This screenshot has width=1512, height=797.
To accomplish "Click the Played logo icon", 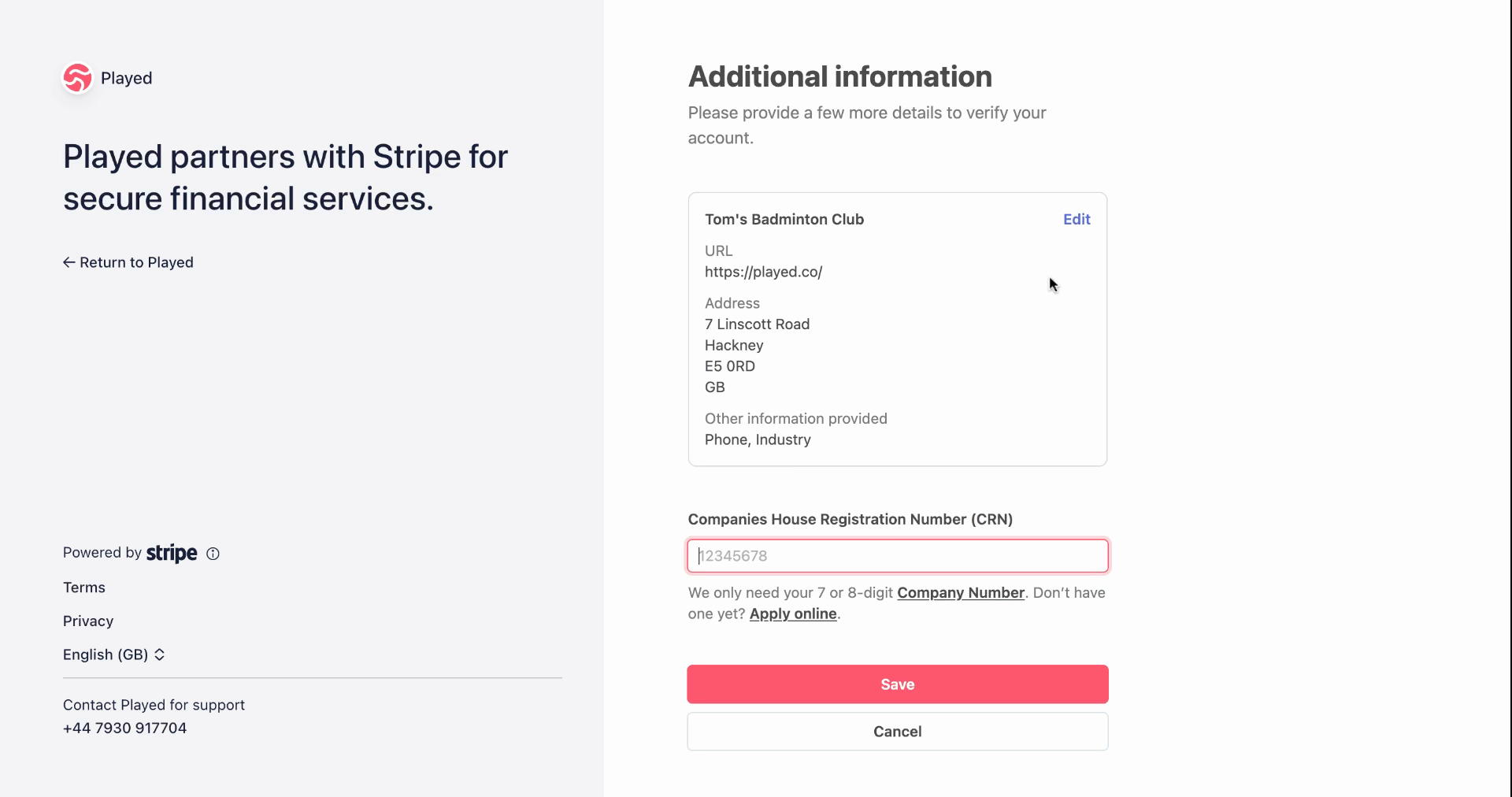I will [77, 78].
